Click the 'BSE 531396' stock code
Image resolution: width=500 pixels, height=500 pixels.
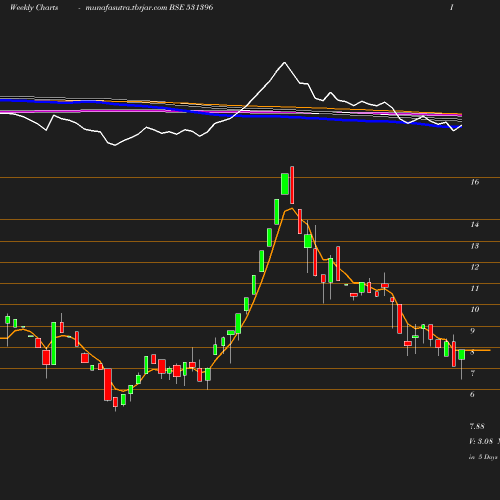(x=191, y=7)
